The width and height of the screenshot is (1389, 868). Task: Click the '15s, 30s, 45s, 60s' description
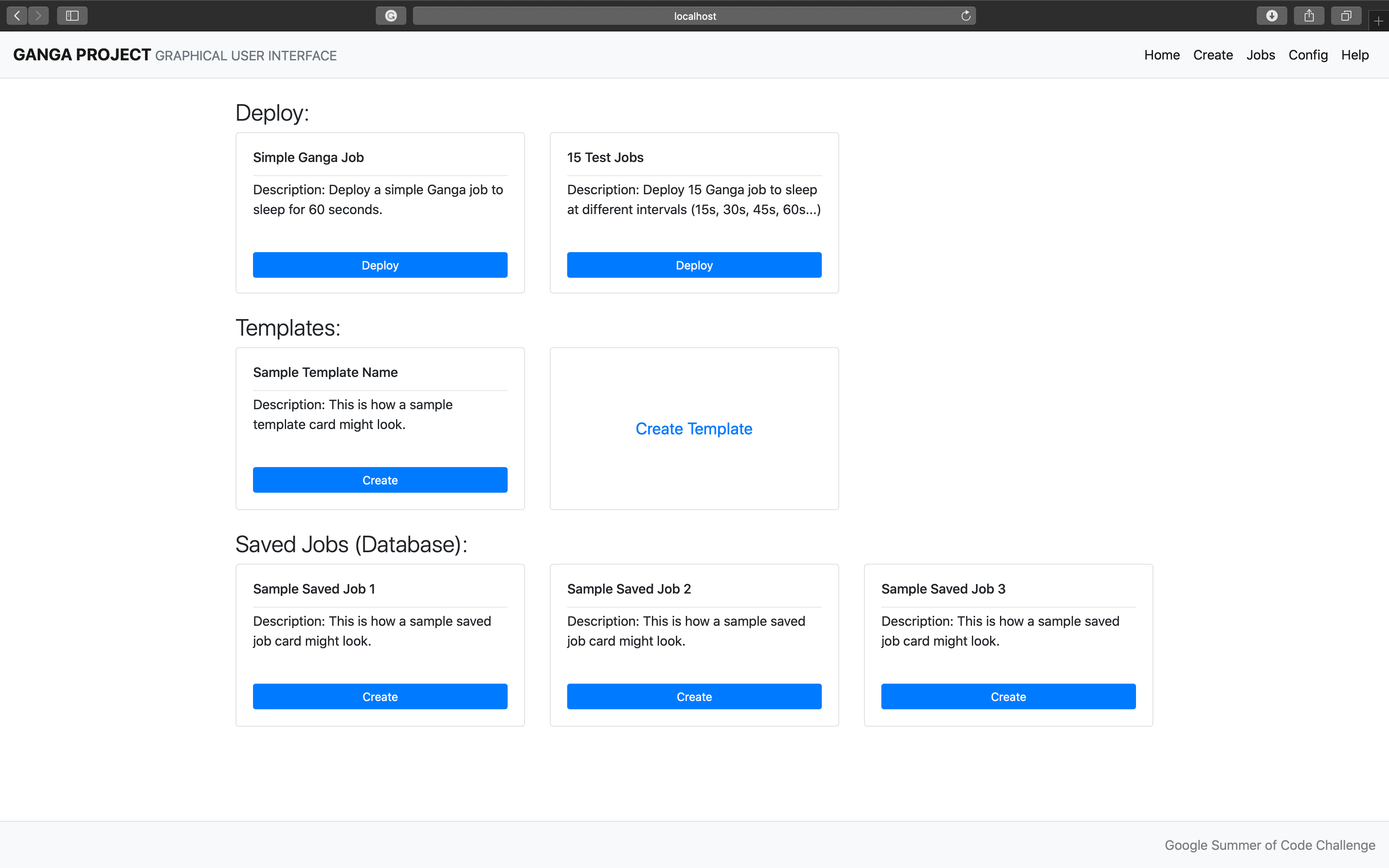694,199
